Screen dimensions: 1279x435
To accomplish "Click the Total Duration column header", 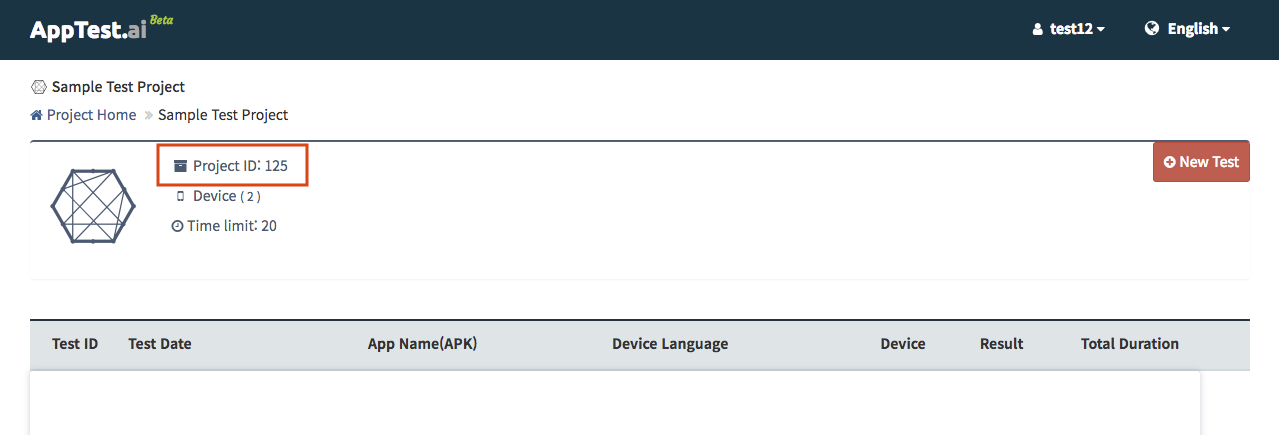I will 1130,344.
